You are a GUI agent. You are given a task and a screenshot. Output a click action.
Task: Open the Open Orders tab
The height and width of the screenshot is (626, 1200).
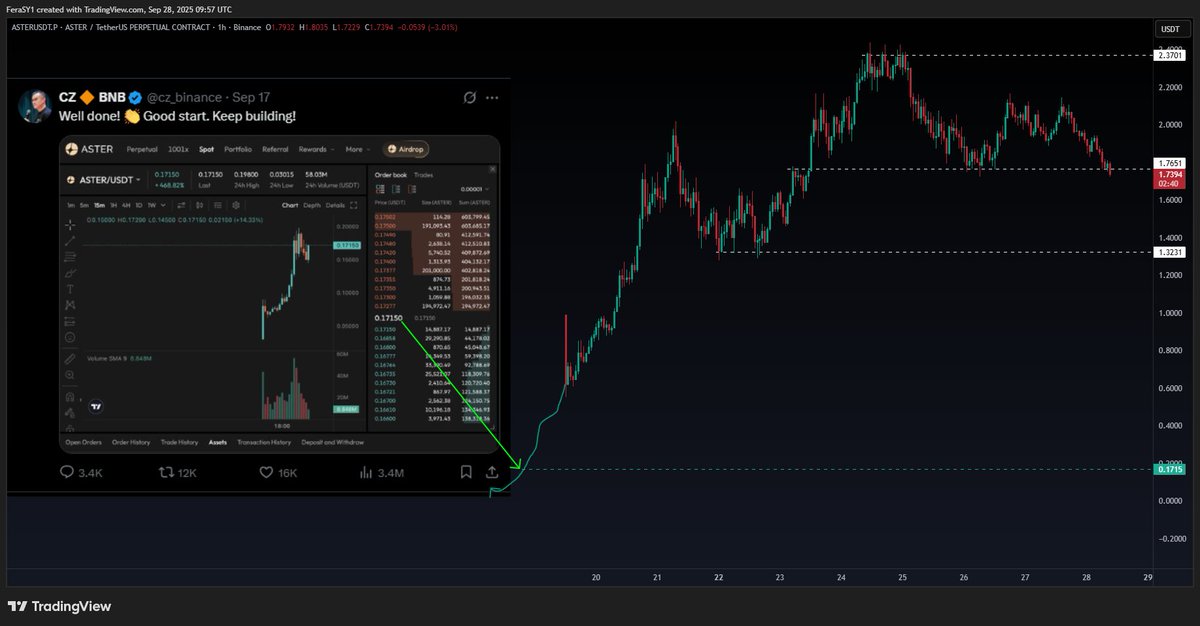click(83, 442)
